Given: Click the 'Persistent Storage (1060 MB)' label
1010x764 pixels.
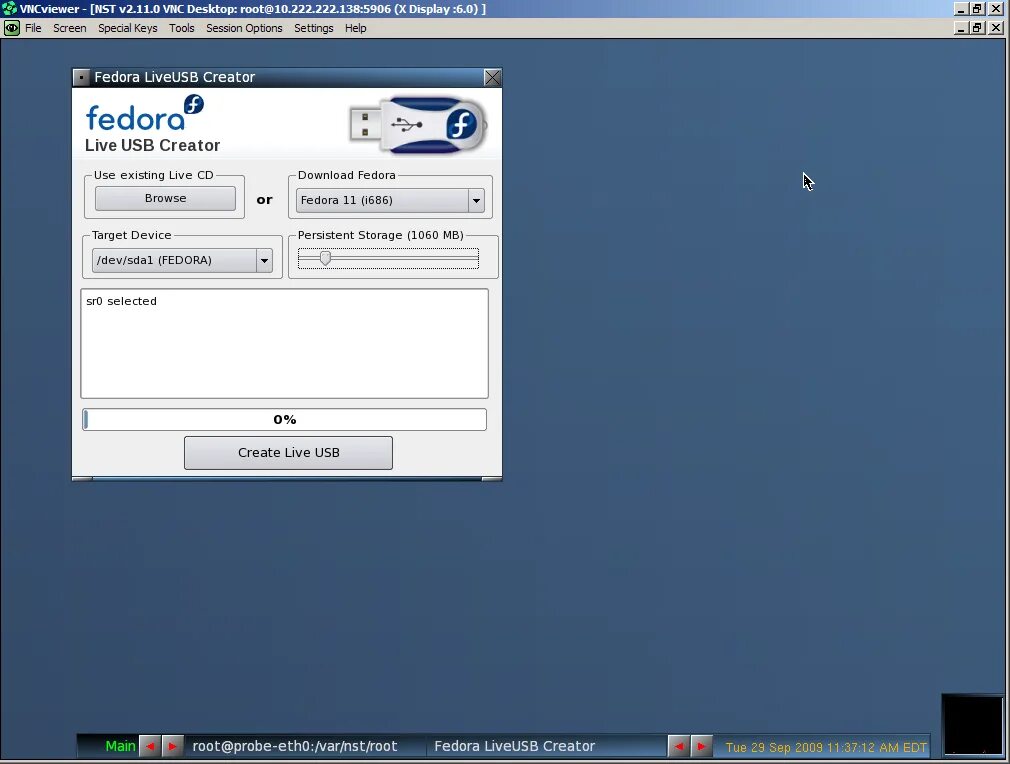Looking at the screenshot, I should 381,235.
